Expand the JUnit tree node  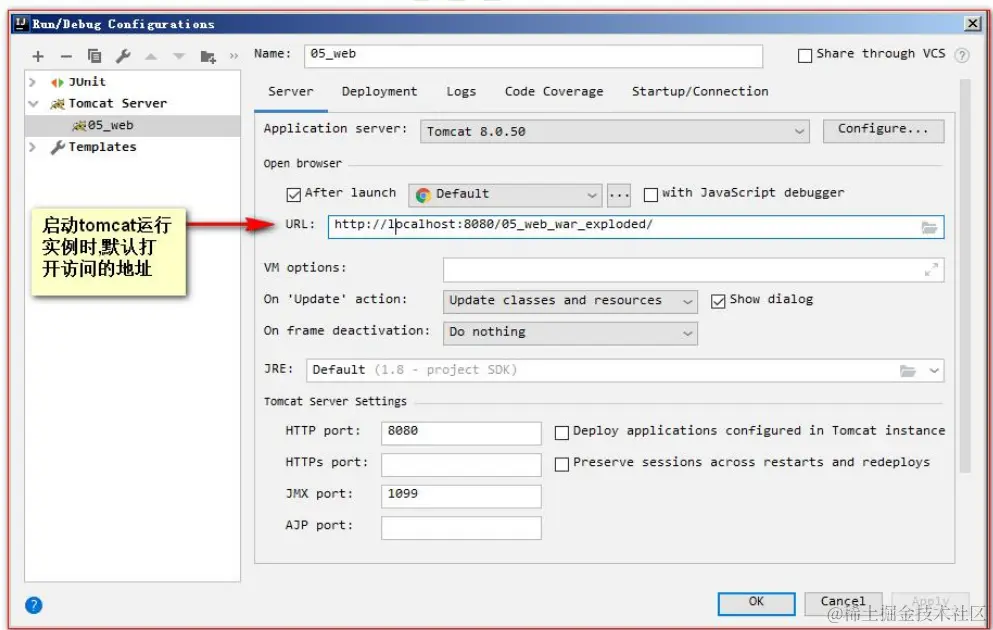pos(33,82)
